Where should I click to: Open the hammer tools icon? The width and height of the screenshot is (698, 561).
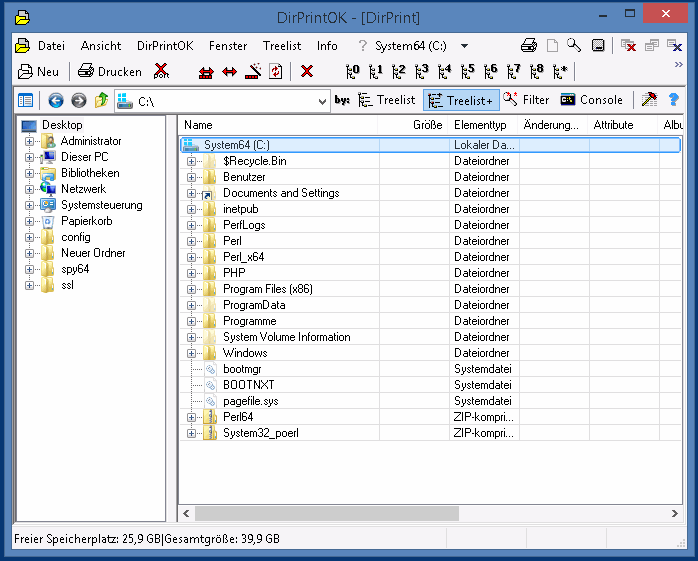tap(649, 100)
